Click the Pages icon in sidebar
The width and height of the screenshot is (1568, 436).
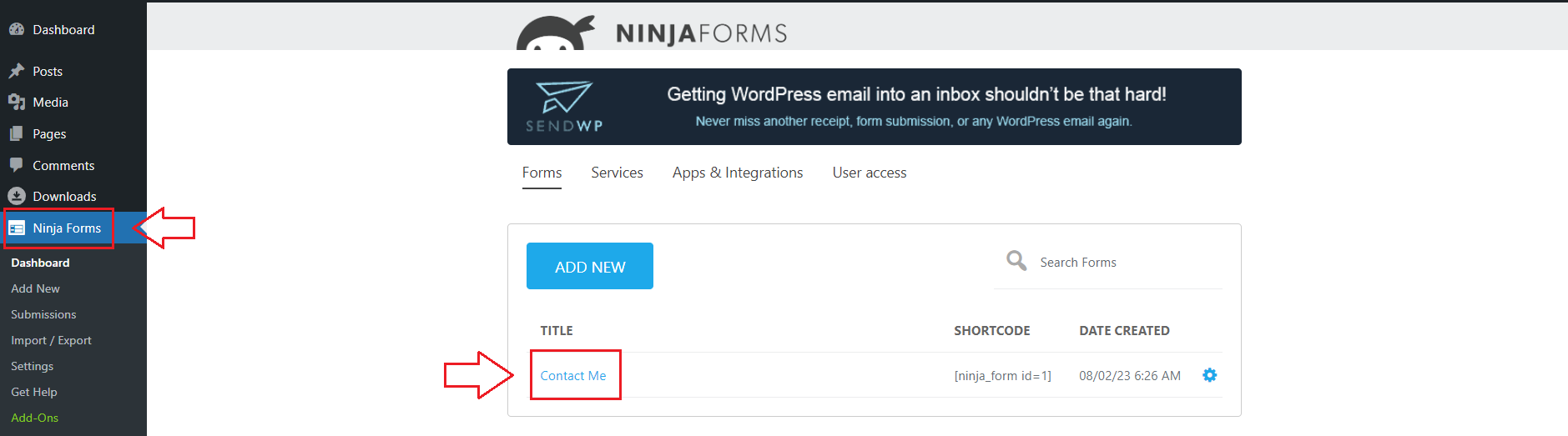17,133
